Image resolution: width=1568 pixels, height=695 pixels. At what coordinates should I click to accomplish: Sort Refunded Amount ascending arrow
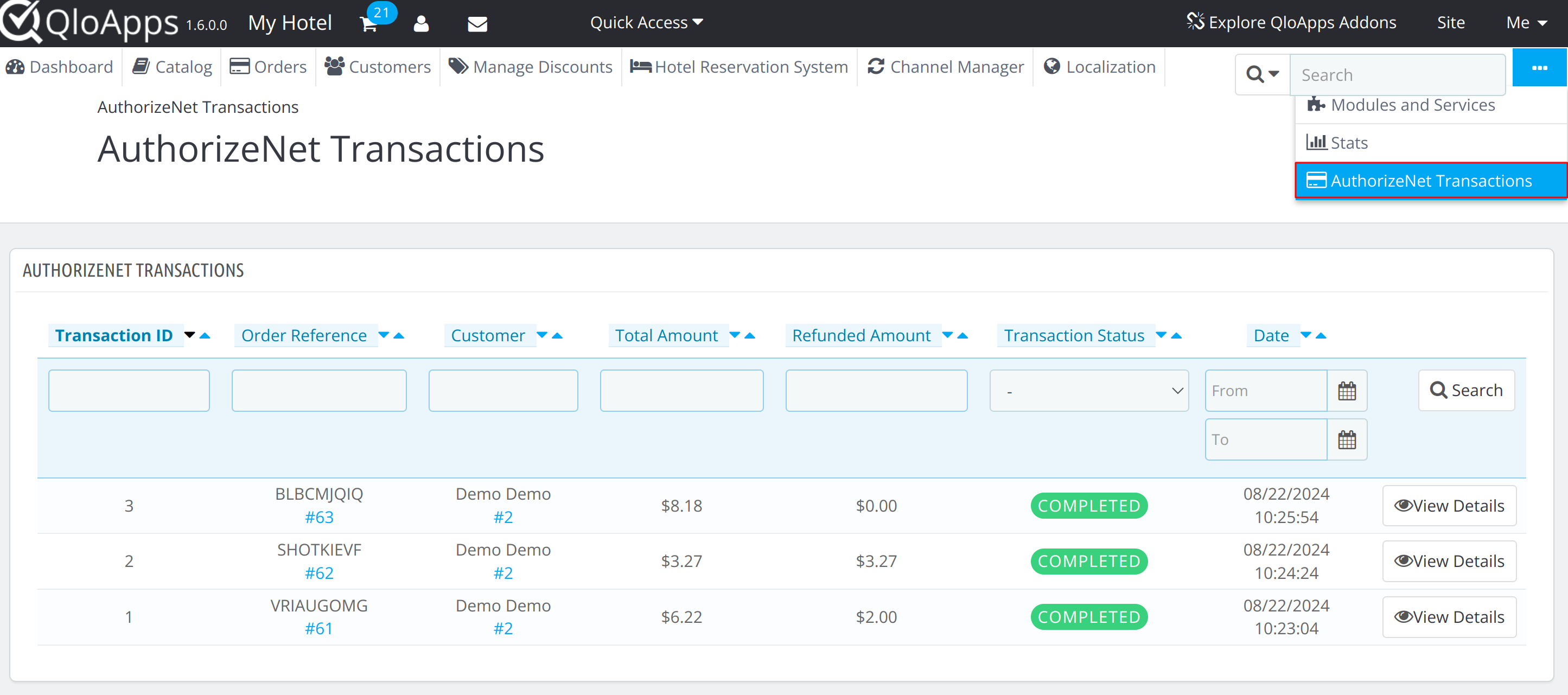point(963,335)
